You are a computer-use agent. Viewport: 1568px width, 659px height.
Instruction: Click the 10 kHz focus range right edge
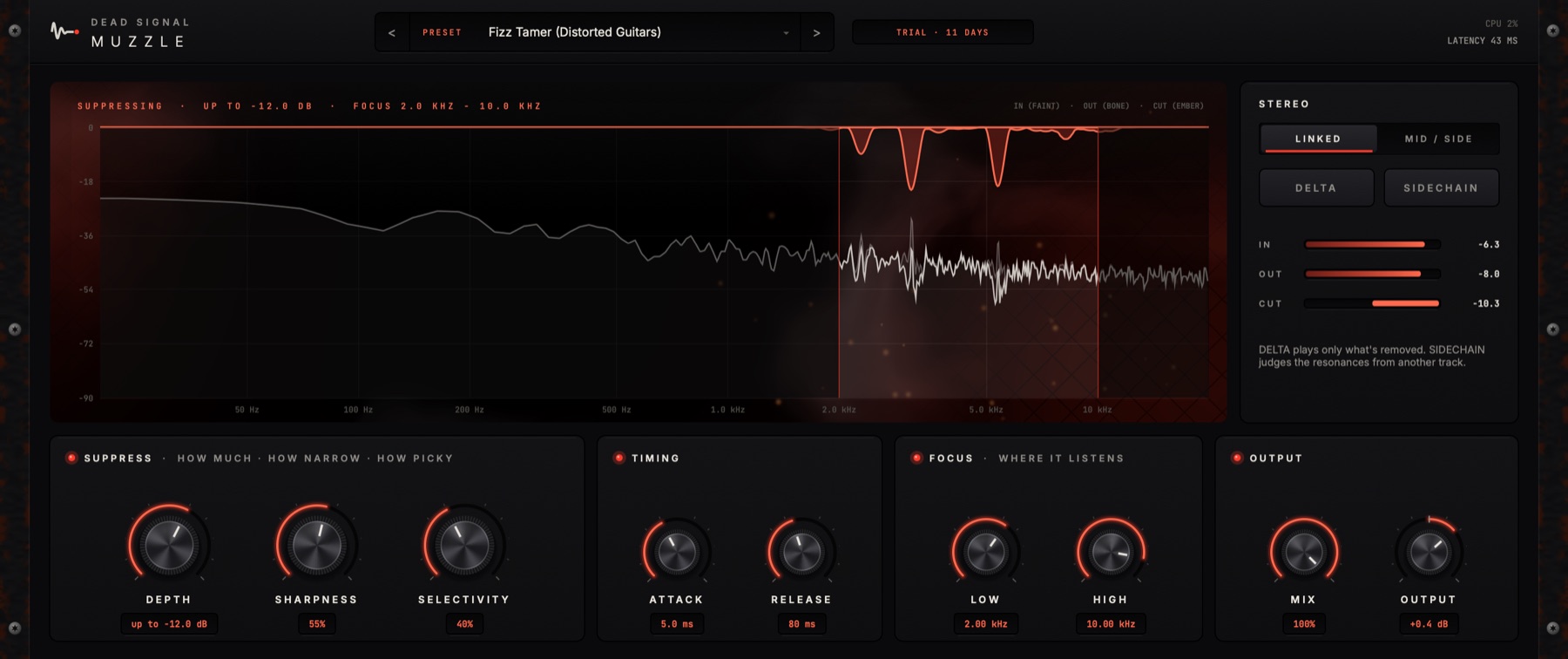click(1098, 262)
